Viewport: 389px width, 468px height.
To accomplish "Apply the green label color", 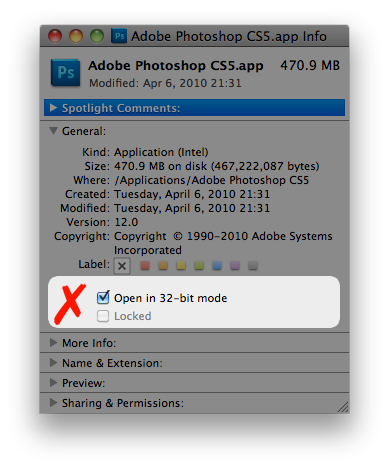I will (x=199, y=266).
